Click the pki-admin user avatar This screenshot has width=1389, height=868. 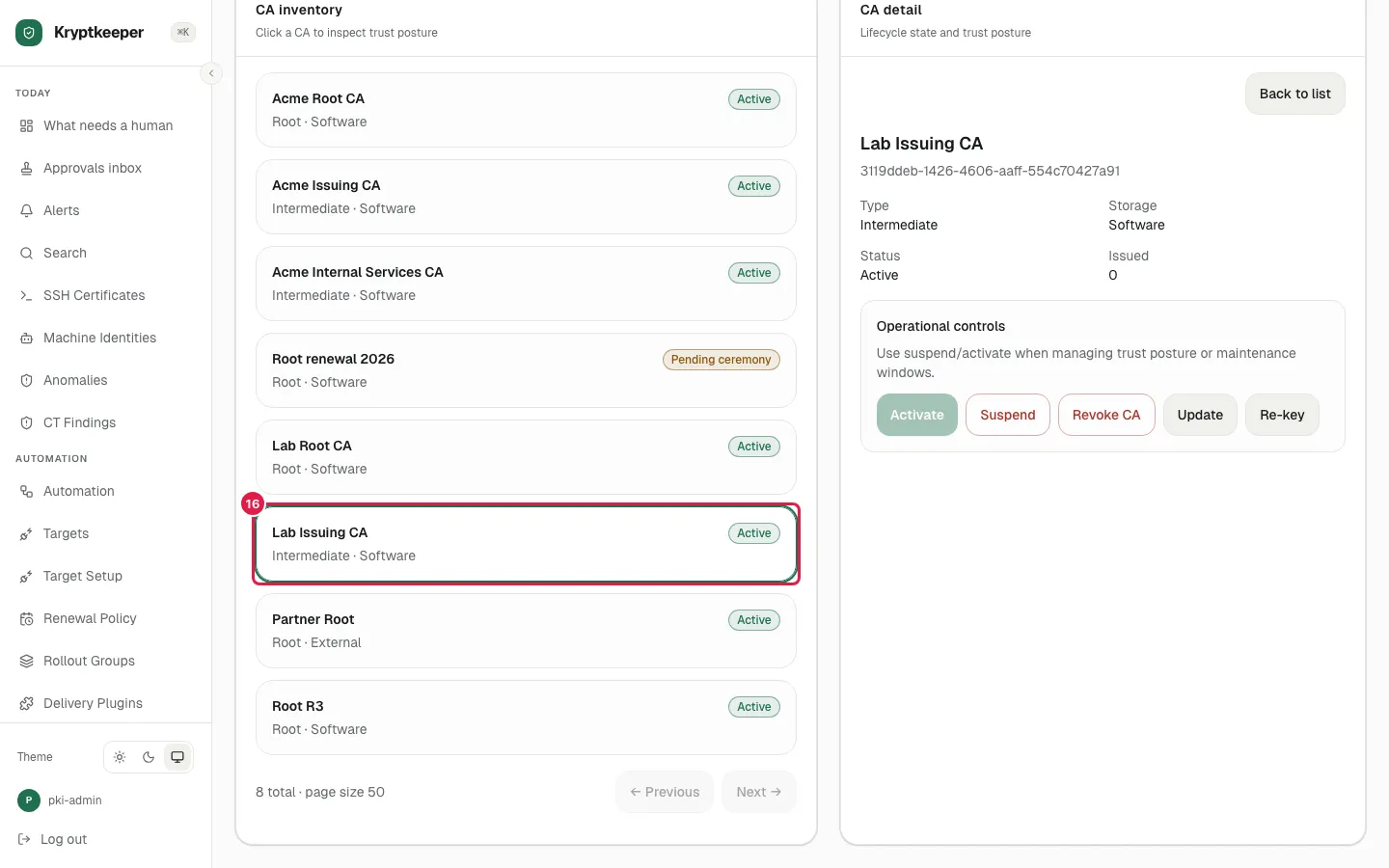[x=29, y=800]
